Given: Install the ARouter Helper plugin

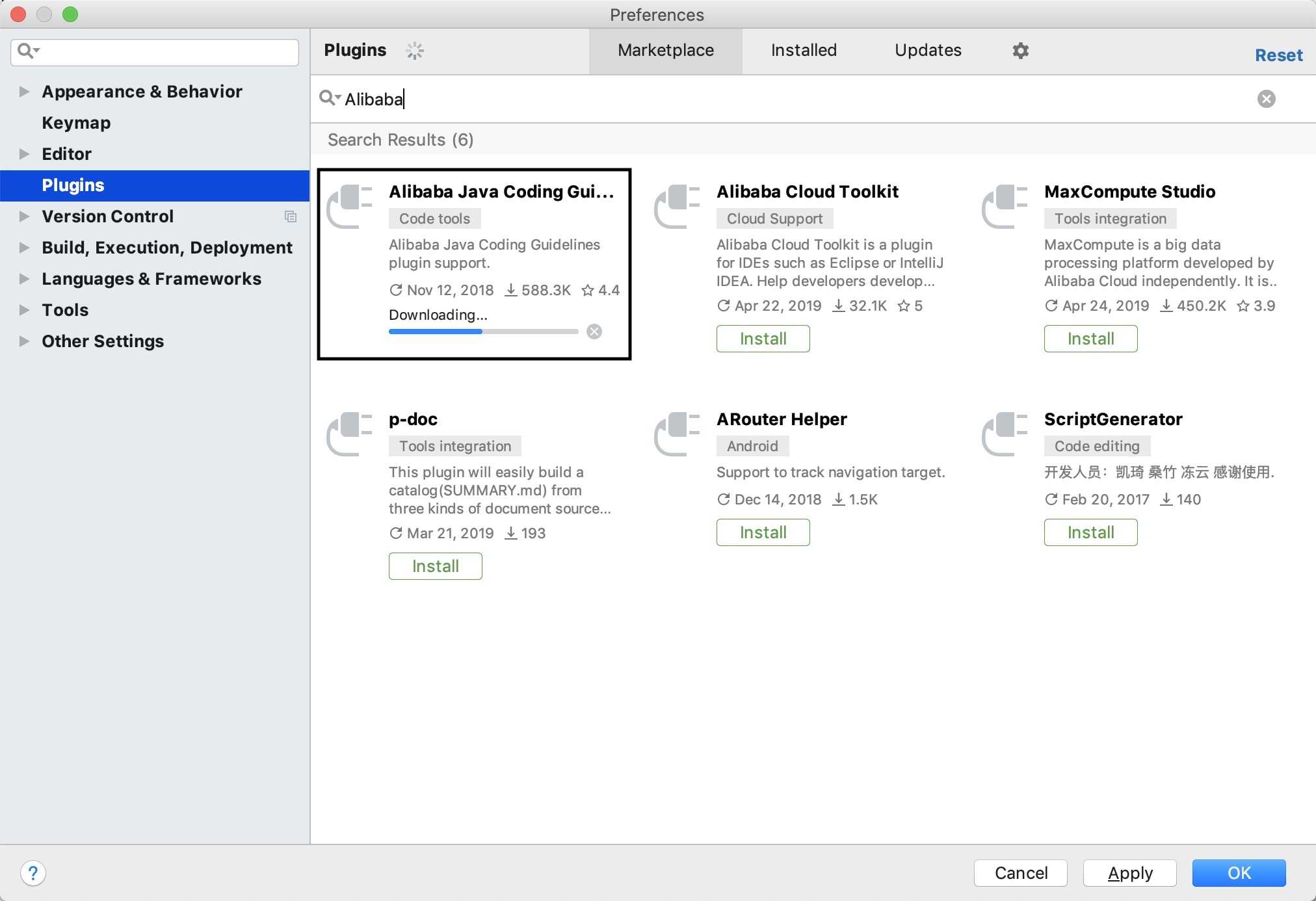Looking at the screenshot, I should [x=763, y=532].
